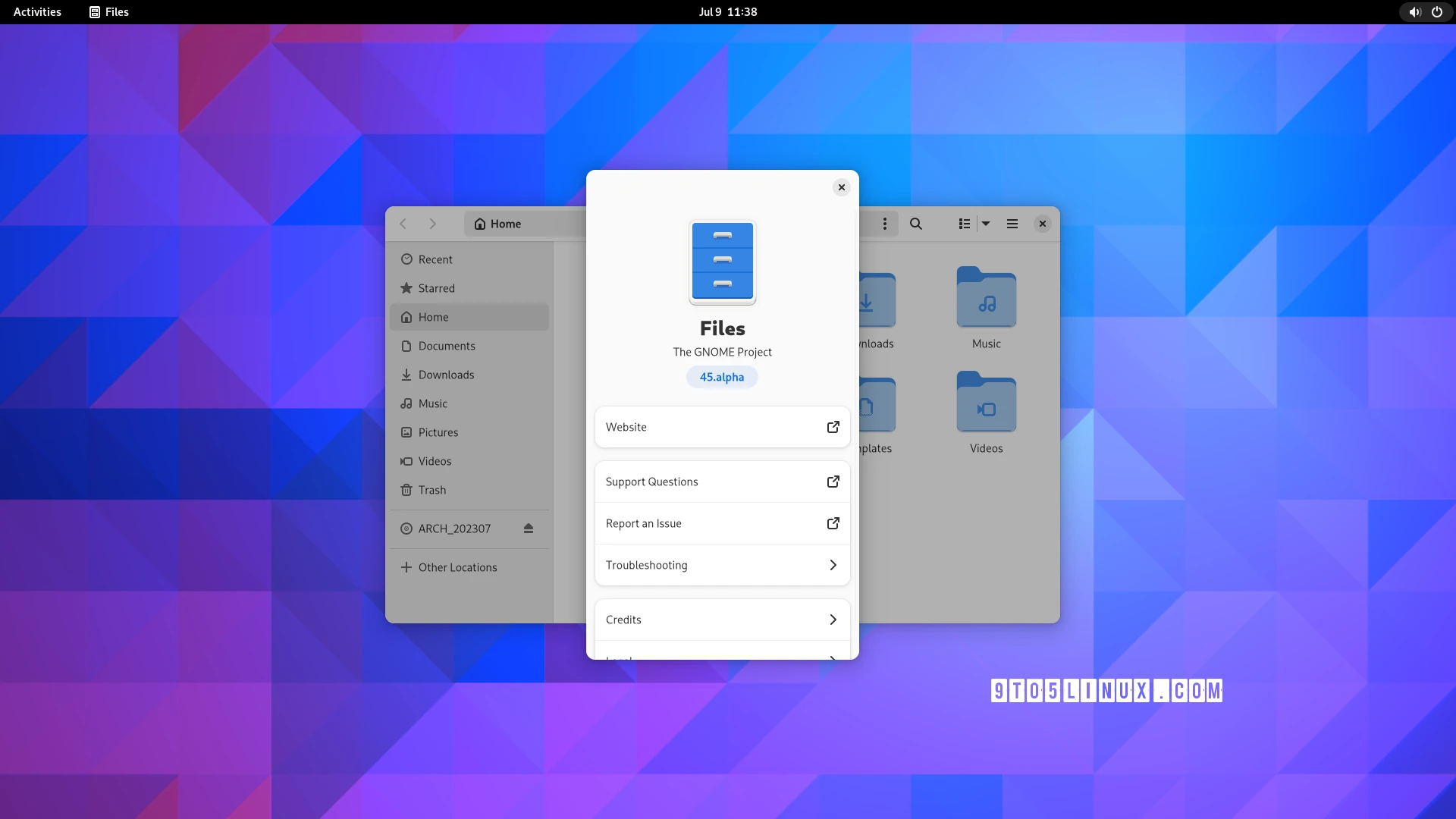Open the Website link row
1456x819 pixels.
[722, 427]
